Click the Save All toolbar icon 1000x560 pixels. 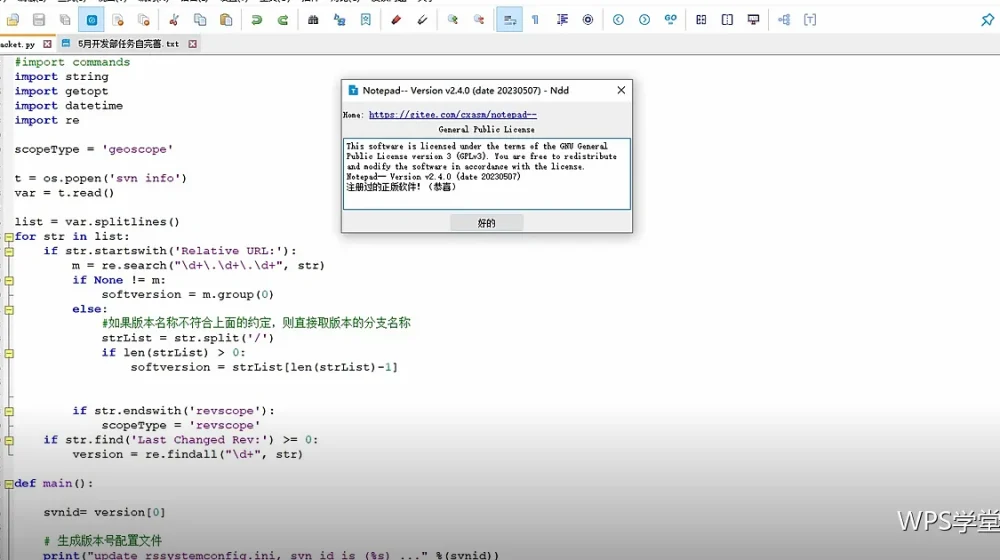click(65, 20)
